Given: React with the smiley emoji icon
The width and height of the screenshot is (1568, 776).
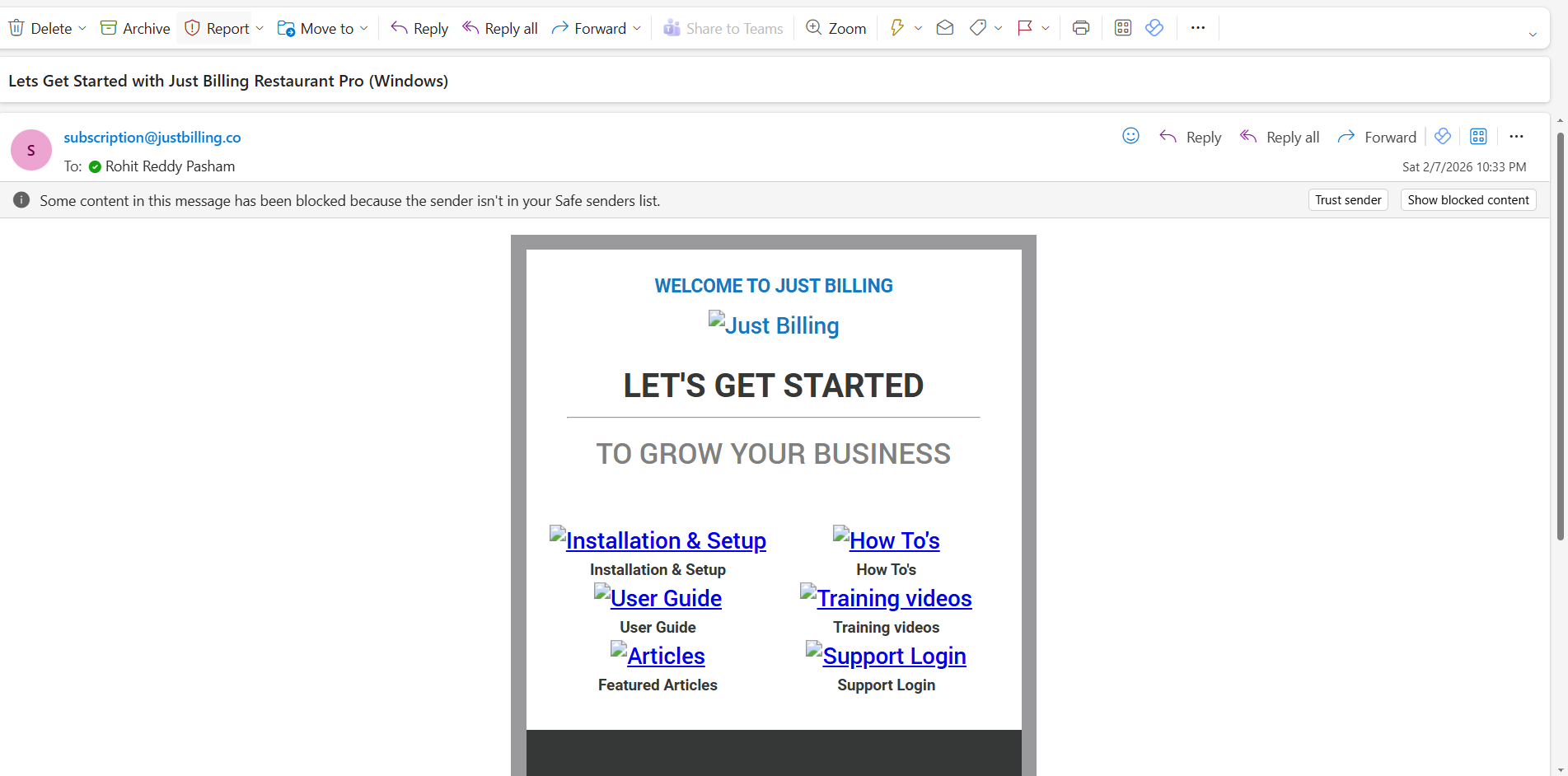Looking at the screenshot, I should click(1130, 136).
